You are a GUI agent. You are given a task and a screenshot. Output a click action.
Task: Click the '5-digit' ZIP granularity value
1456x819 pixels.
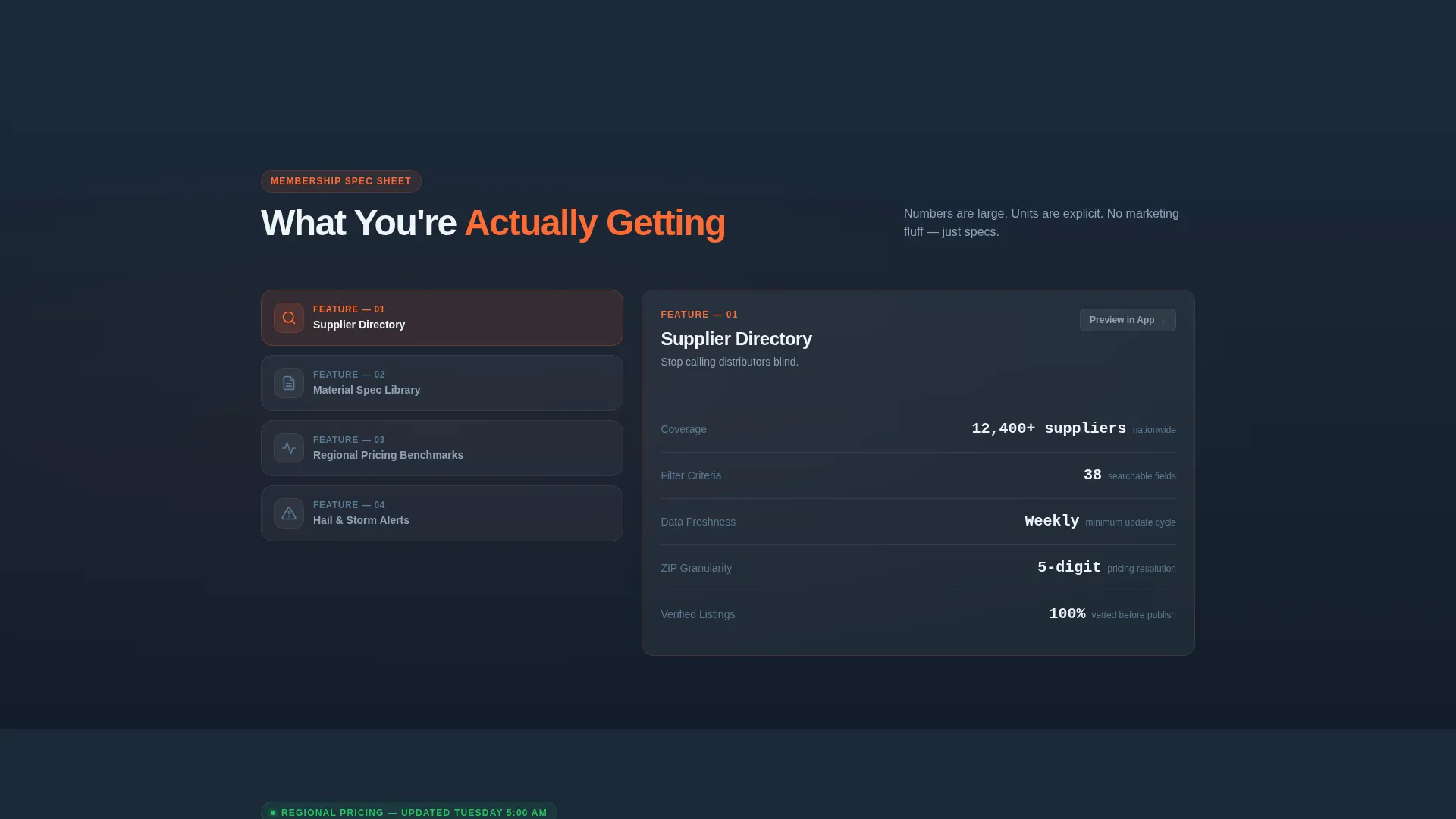coord(1068,567)
